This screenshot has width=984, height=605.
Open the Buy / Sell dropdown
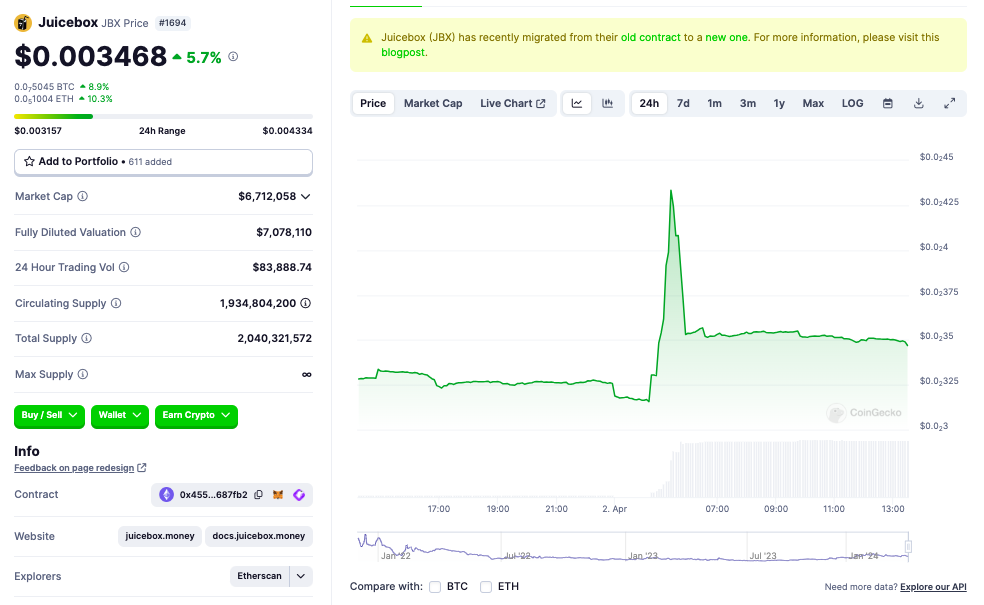(49, 415)
